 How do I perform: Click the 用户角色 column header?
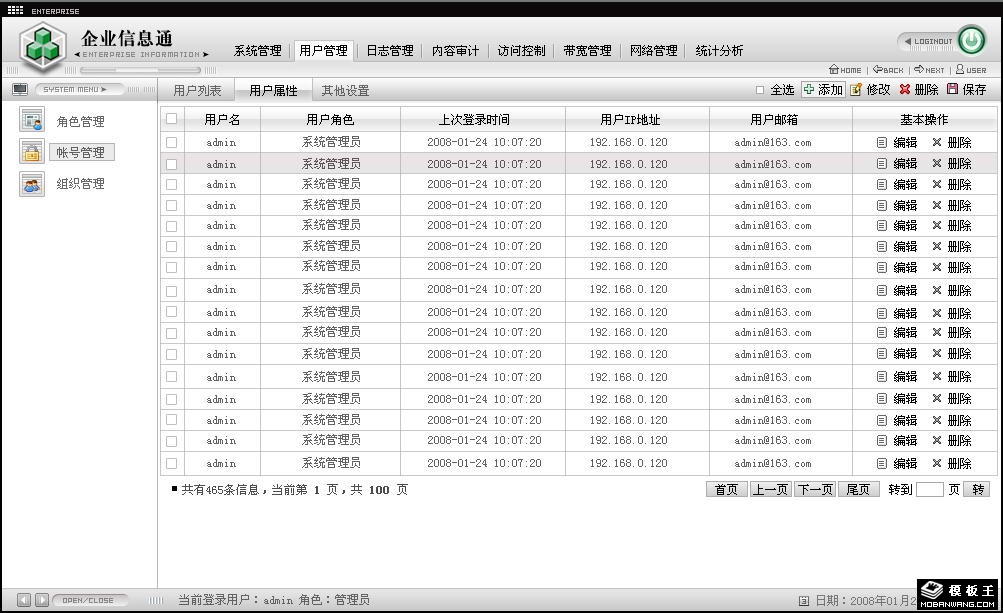click(330, 119)
